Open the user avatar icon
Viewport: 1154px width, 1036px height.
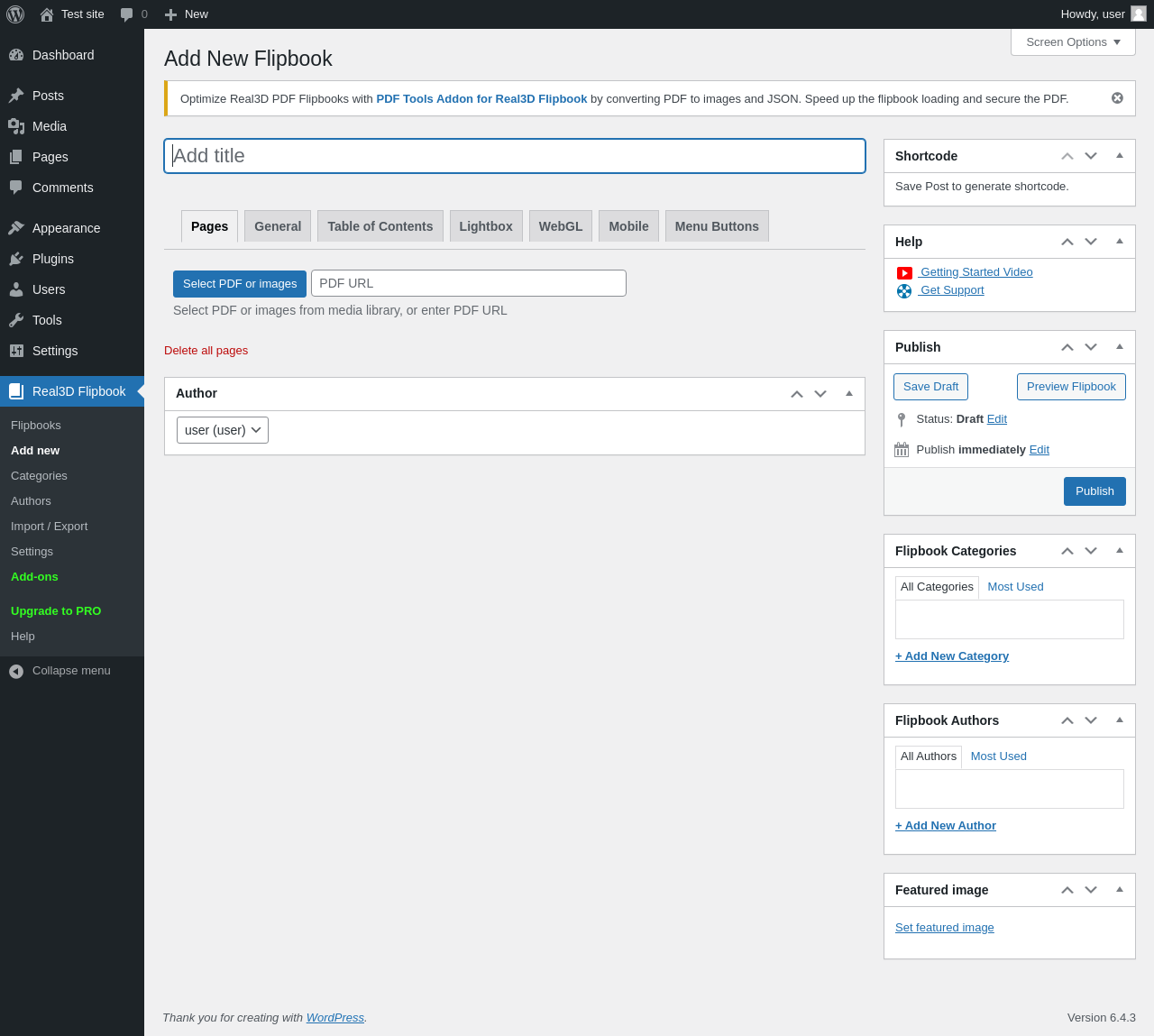[x=1139, y=14]
